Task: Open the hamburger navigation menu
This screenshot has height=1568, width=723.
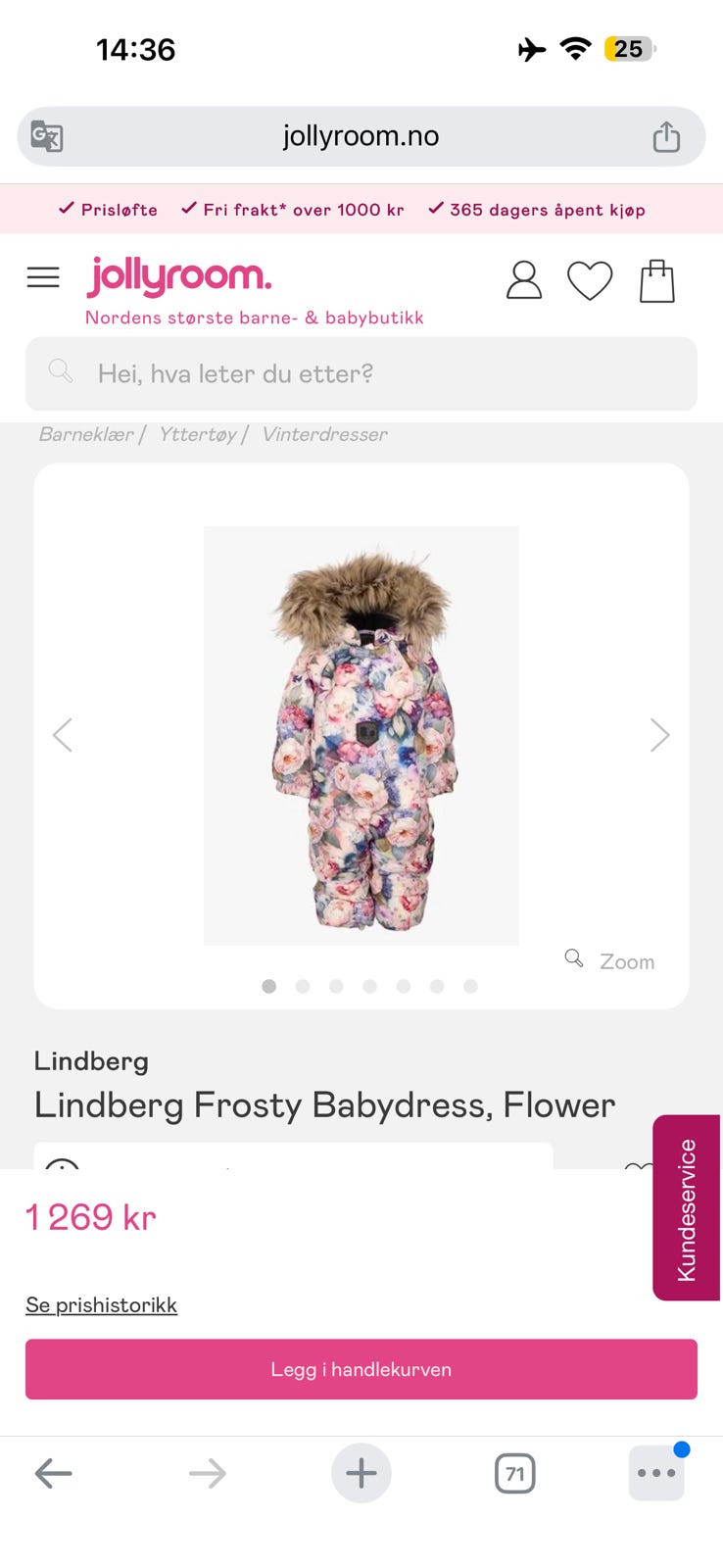Action: pos(43,277)
